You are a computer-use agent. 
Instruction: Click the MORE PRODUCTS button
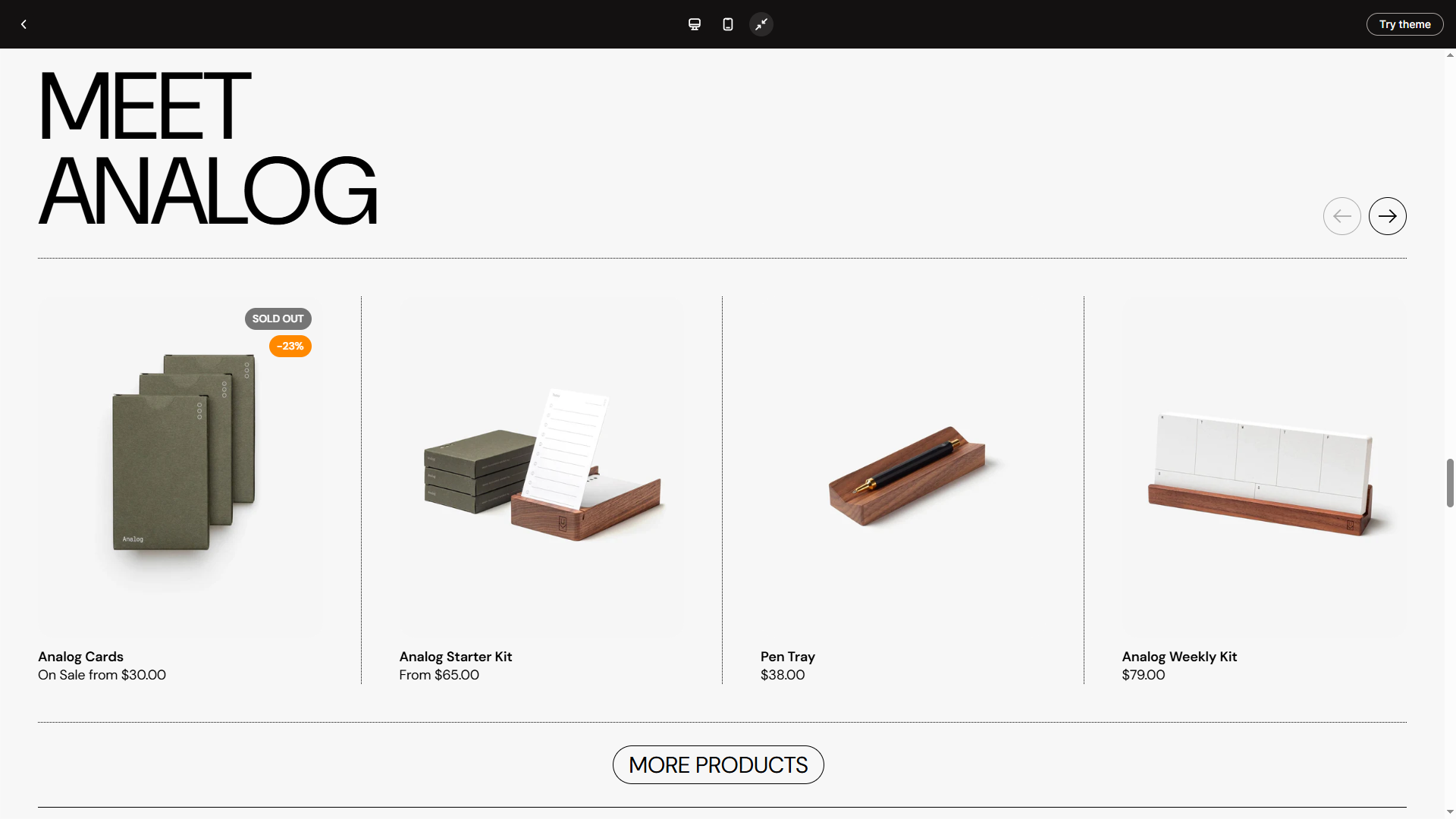(718, 764)
